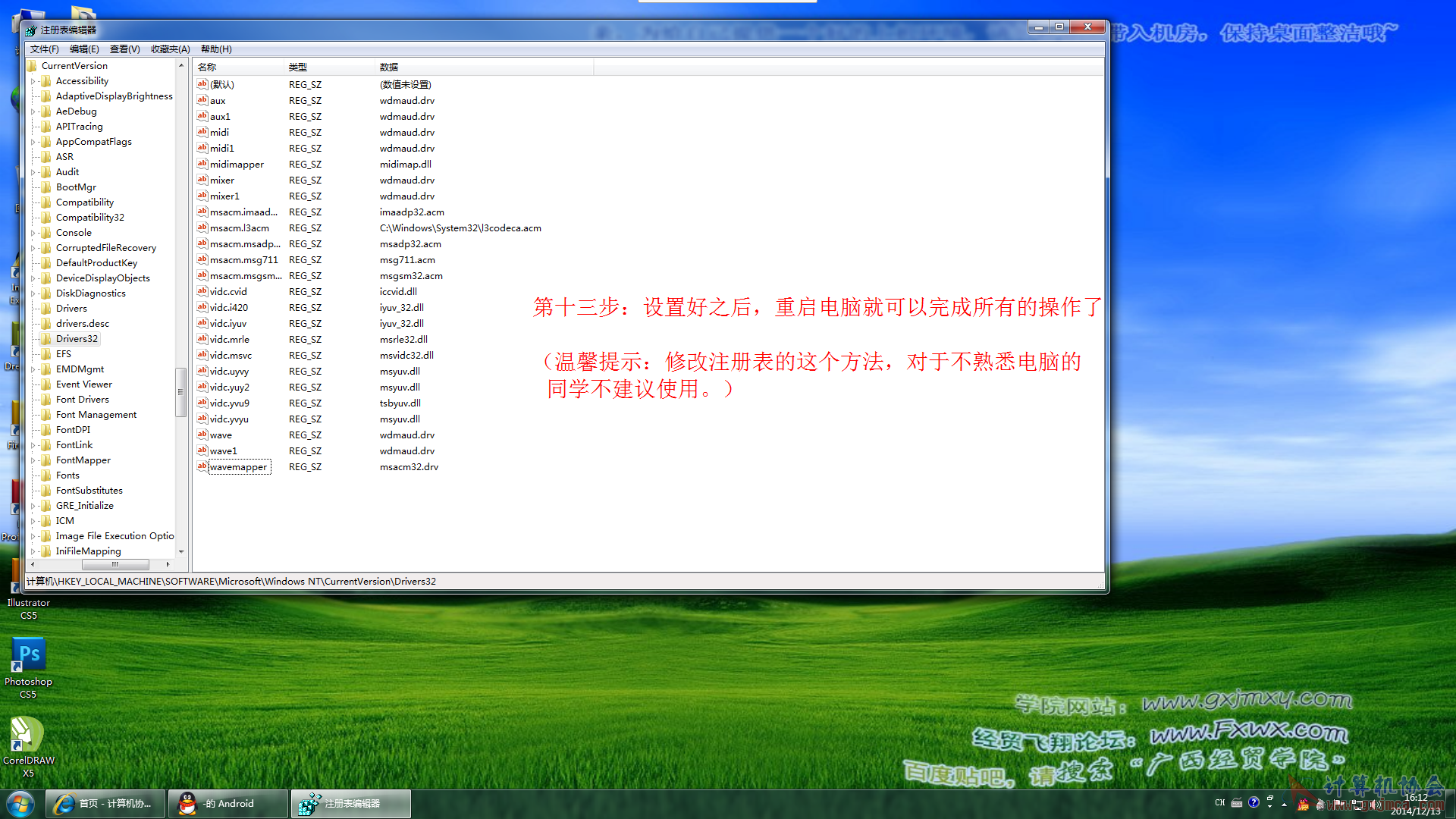Select the msacm.msg711 value name
The height and width of the screenshot is (819, 1456).
pos(244,260)
